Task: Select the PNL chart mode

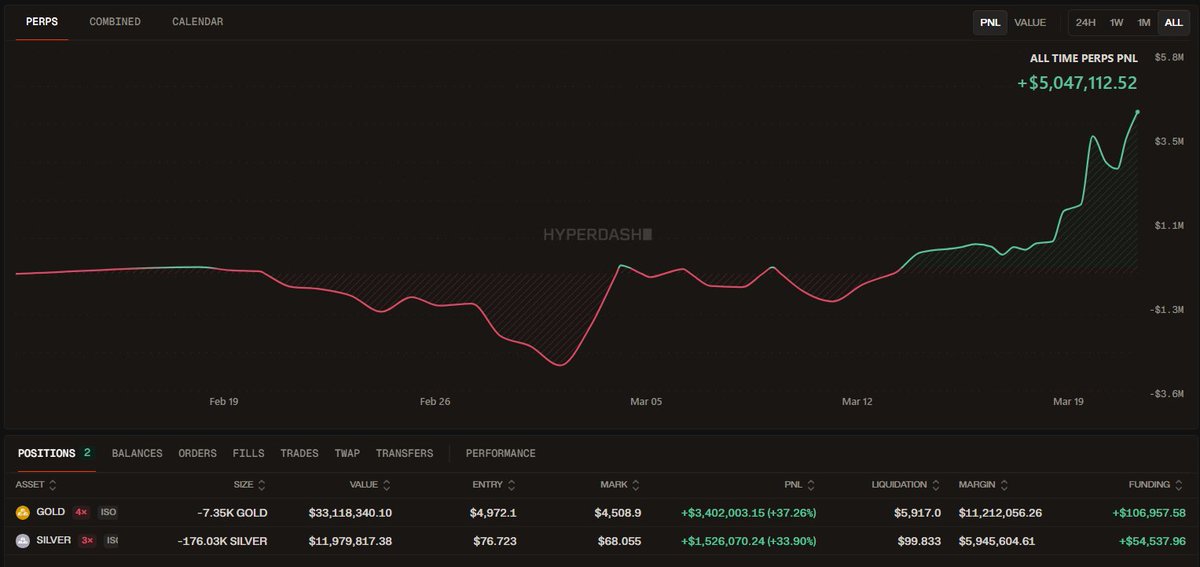Action: (x=990, y=22)
